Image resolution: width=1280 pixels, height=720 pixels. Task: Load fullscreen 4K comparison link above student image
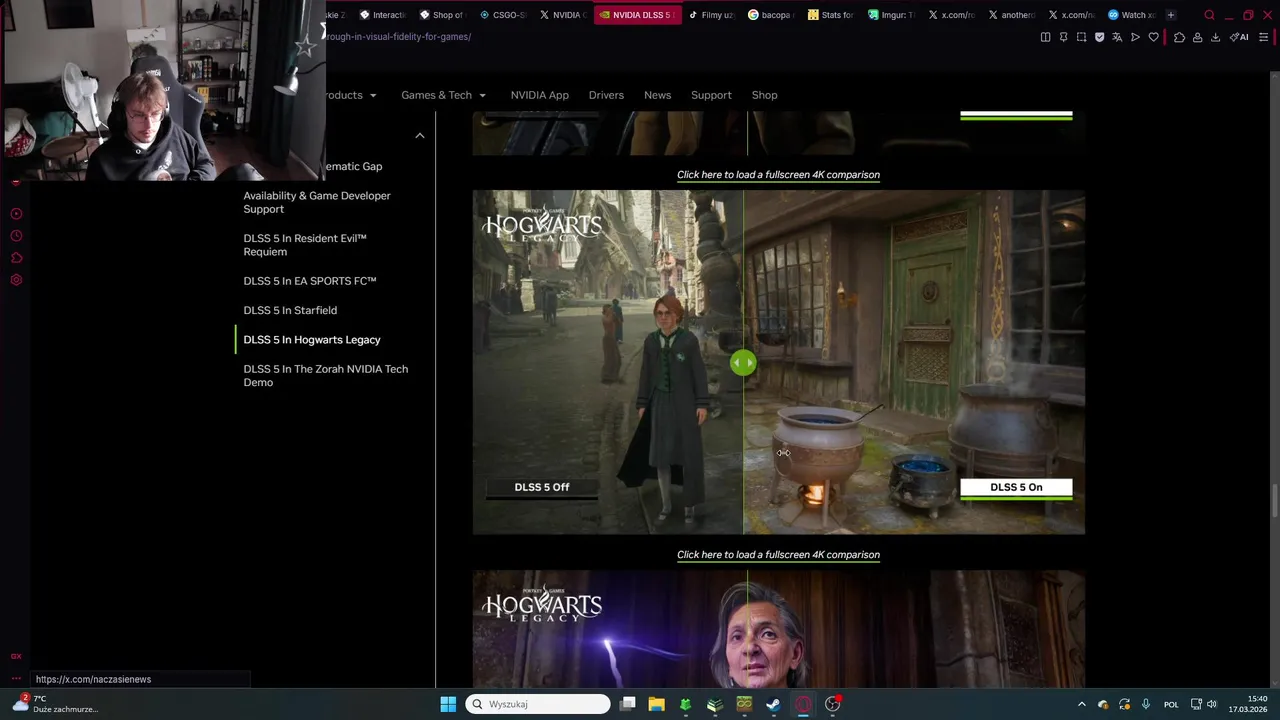click(x=778, y=175)
